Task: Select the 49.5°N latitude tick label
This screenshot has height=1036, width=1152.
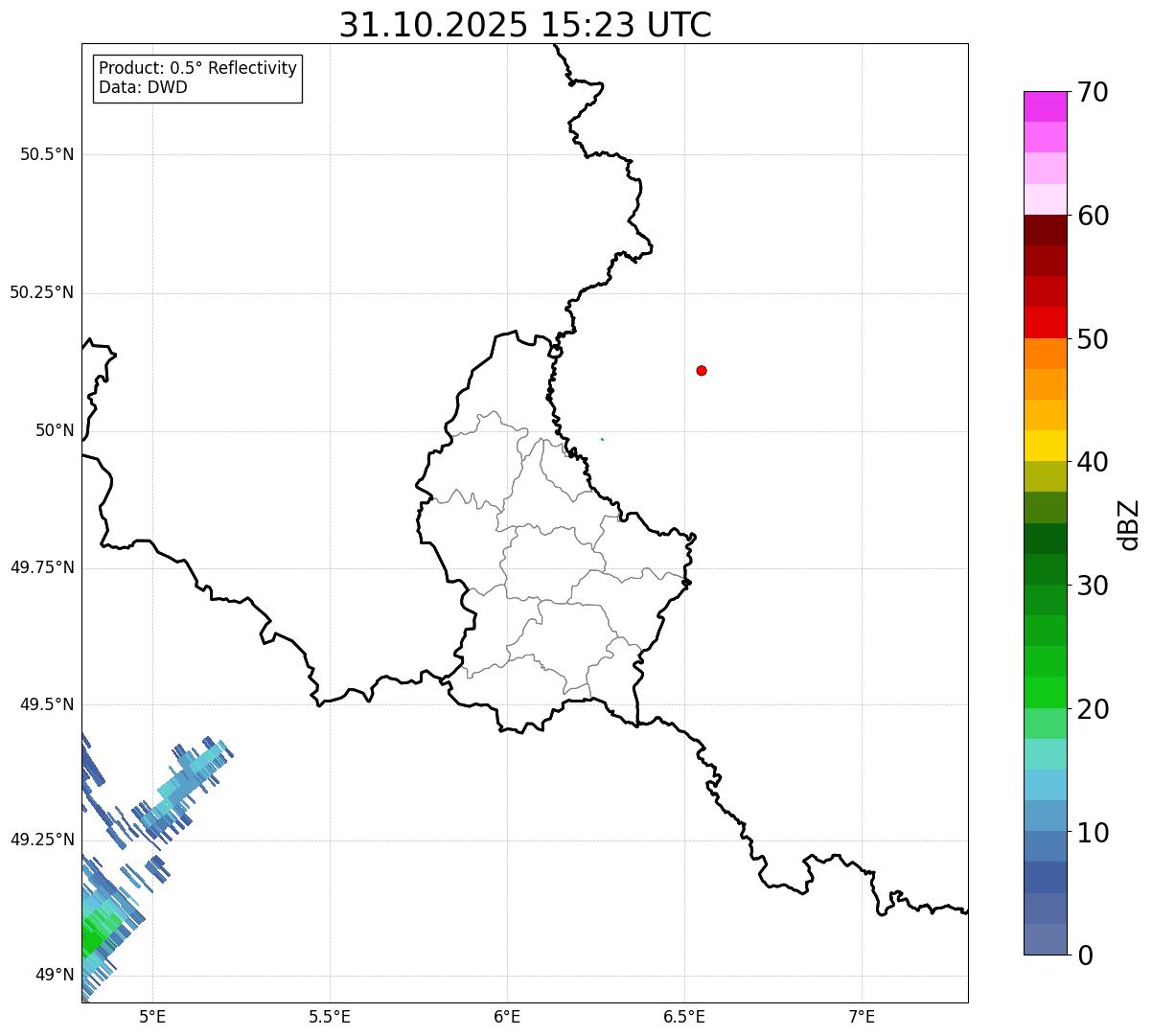Action: point(47,704)
